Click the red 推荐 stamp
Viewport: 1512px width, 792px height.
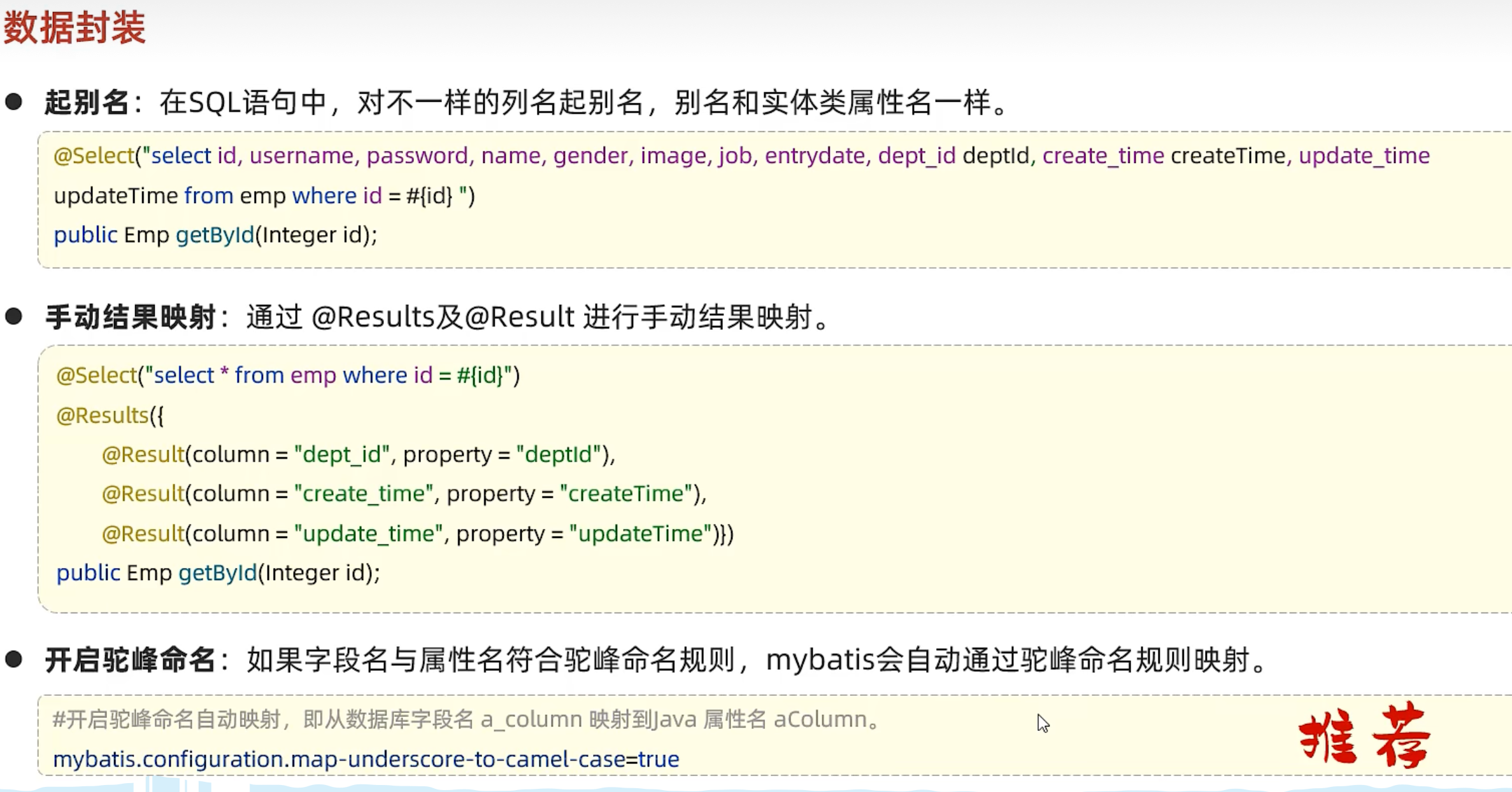[1365, 735]
